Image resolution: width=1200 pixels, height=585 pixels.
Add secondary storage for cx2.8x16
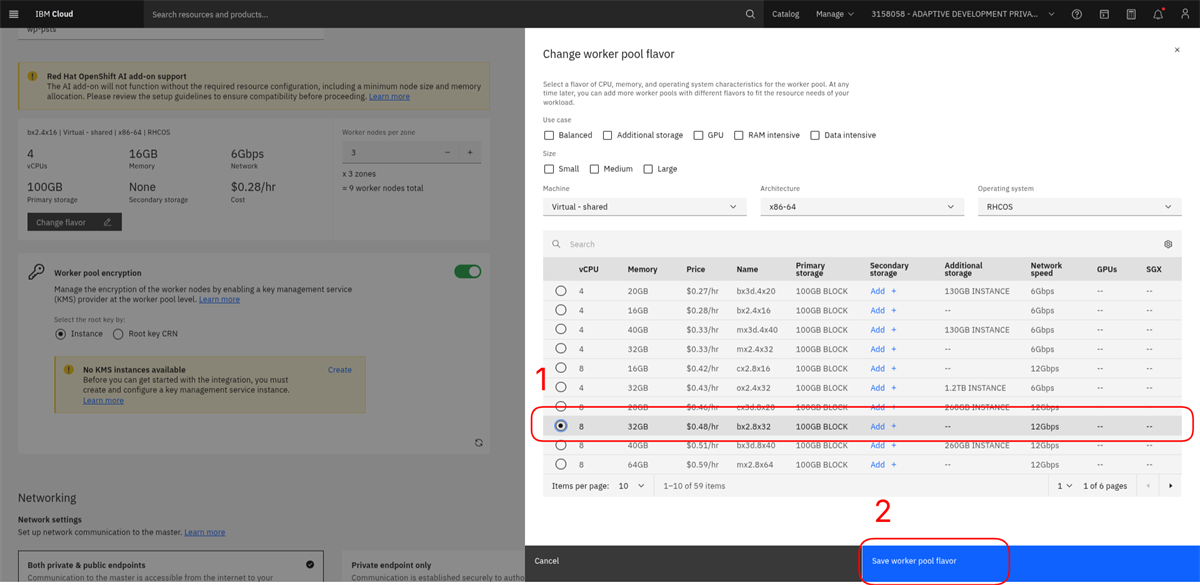883,368
